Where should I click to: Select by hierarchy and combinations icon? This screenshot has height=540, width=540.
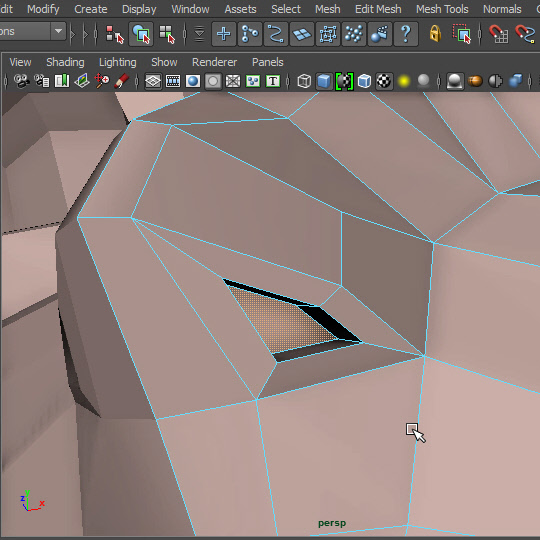click(115, 34)
